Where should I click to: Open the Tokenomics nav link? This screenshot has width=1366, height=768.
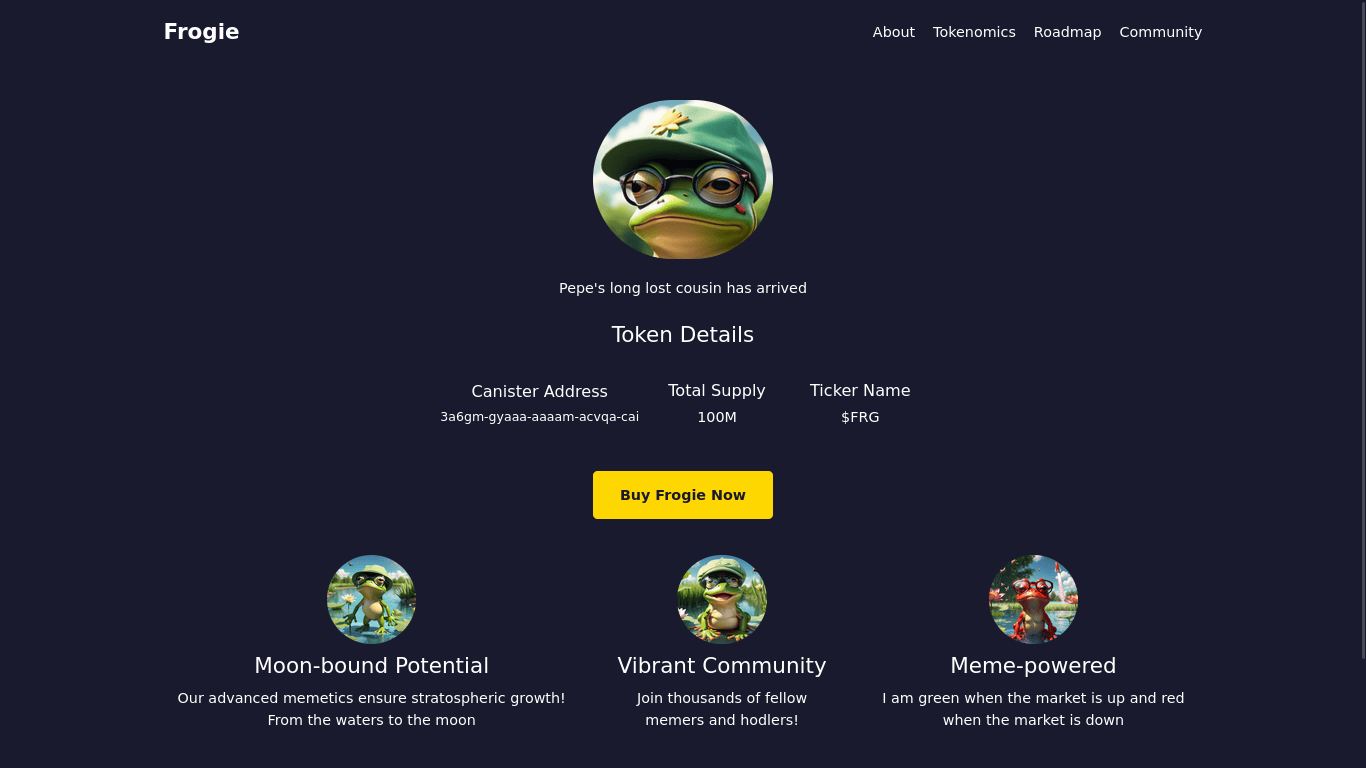974,32
